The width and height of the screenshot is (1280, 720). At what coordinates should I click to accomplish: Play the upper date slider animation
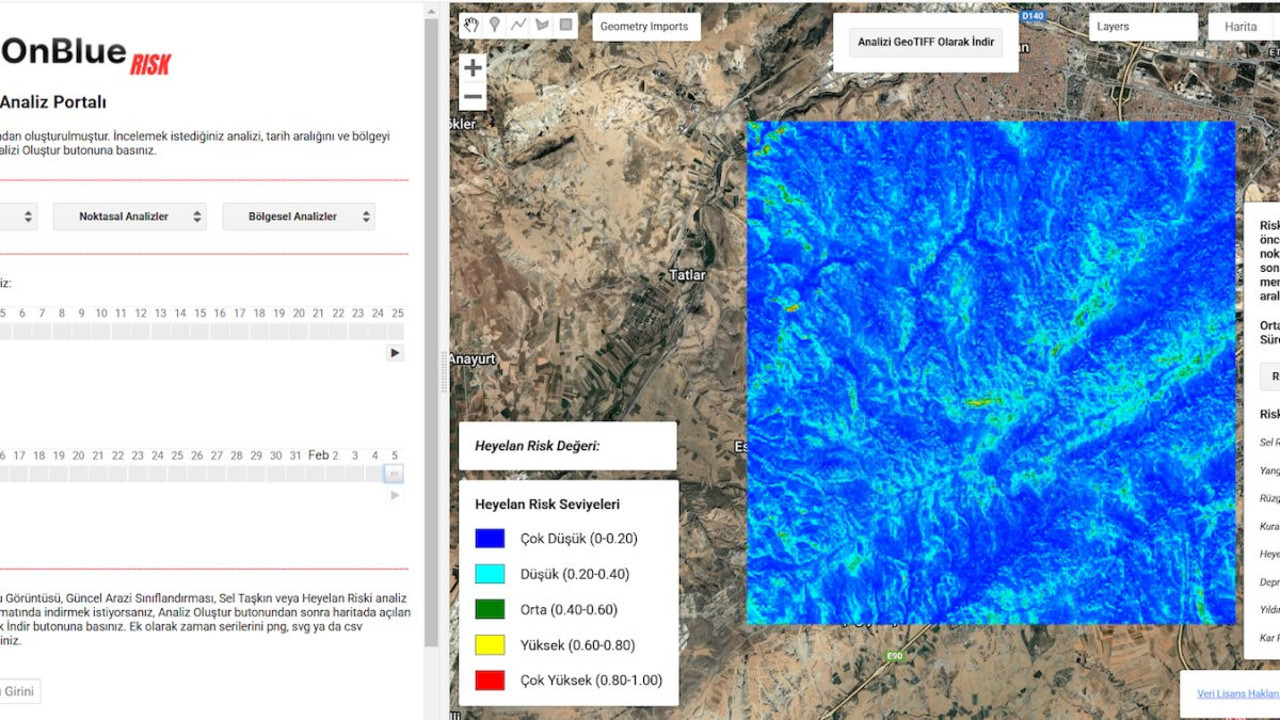[x=395, y=353]
